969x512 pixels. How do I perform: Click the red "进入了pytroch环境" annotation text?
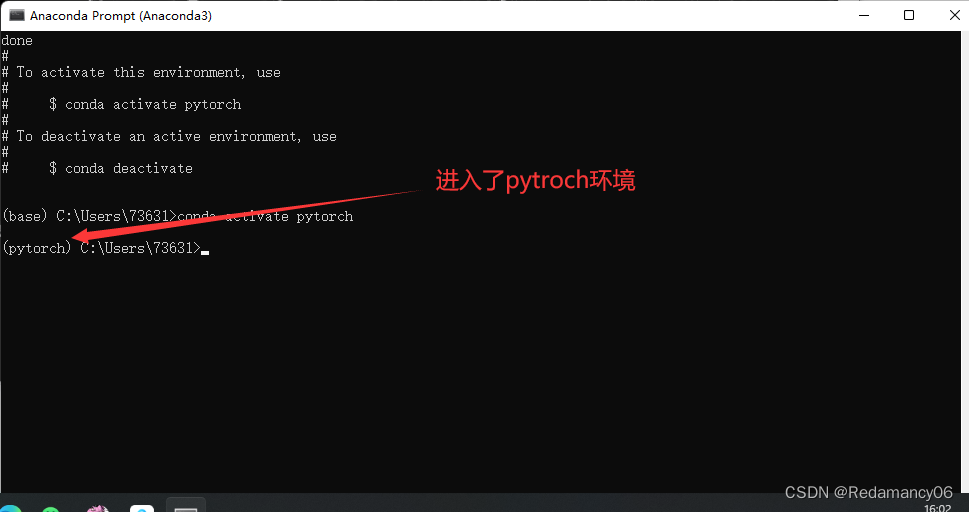pyautogui.click(x=535, y=180)
